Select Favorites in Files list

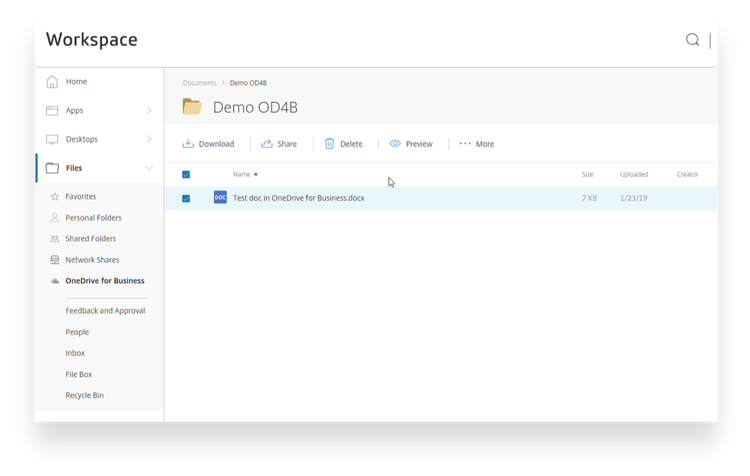[81, 197]
